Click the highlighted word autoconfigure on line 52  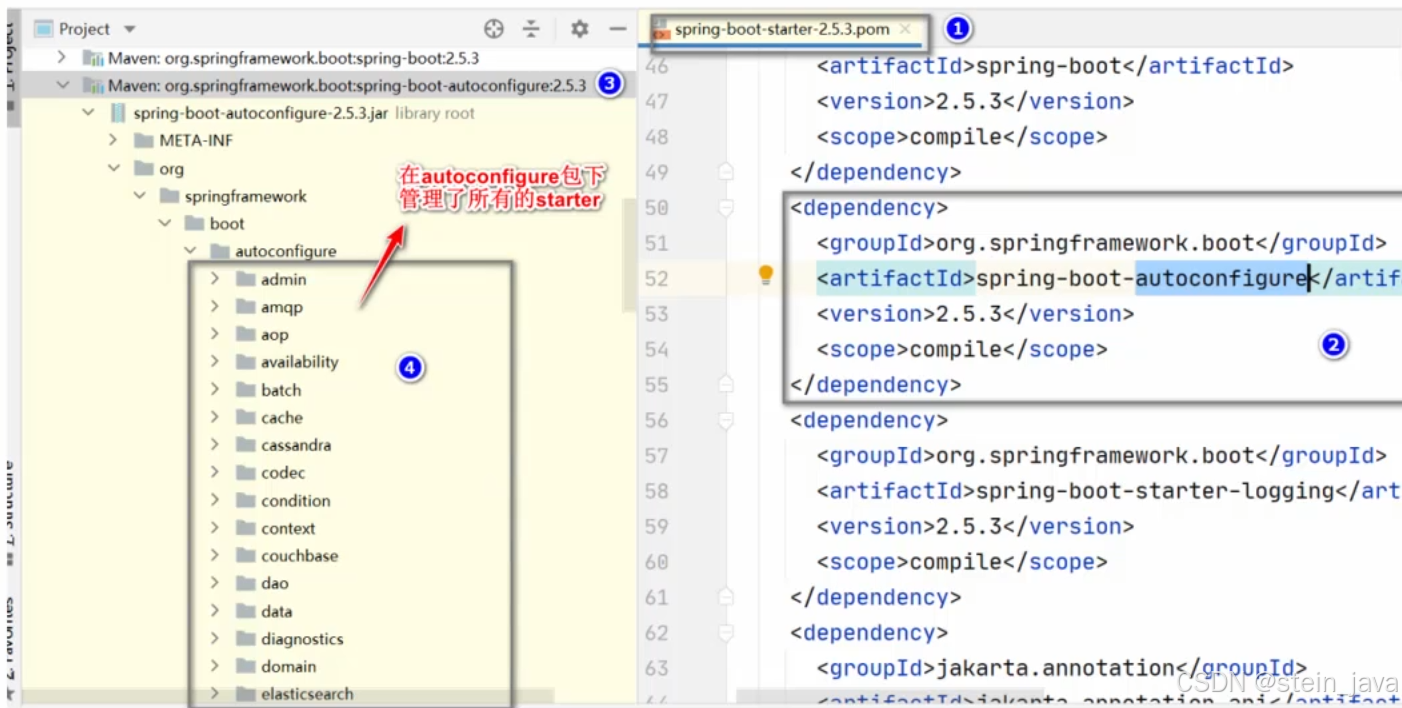point(1222,278)
